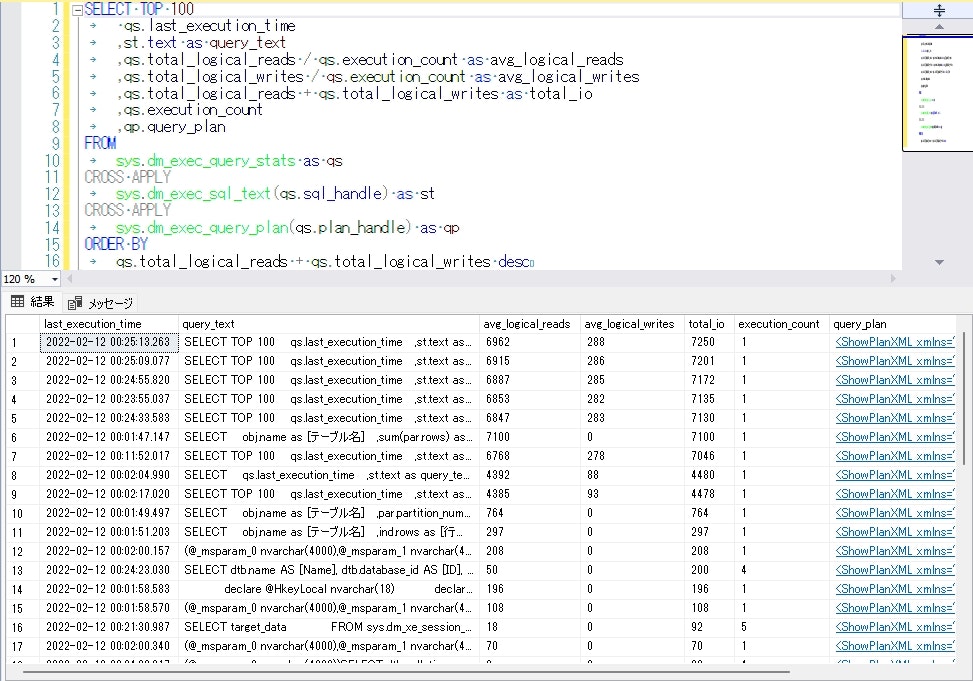Click the query_text column header
973x681 pixels.
tap(329, 324)
